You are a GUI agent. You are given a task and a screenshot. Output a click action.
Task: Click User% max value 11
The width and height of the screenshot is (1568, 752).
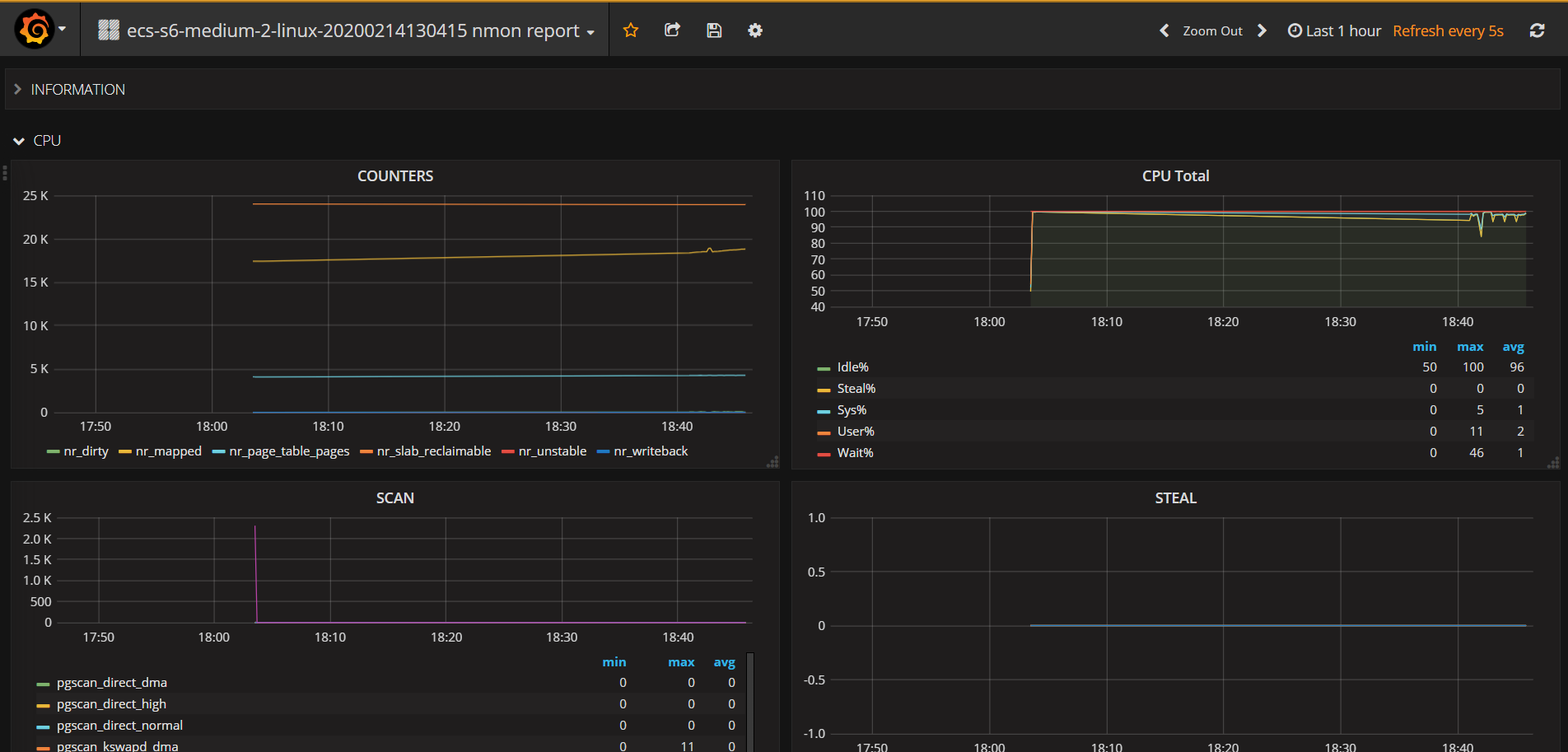1476,431
